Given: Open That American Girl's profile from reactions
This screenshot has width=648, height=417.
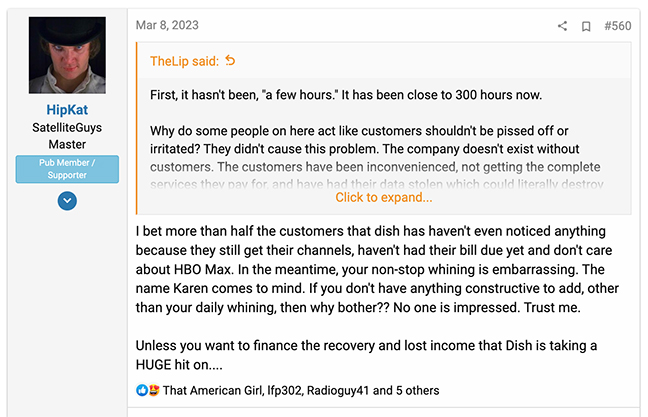Looking at the screenshot, I should 211,390.
